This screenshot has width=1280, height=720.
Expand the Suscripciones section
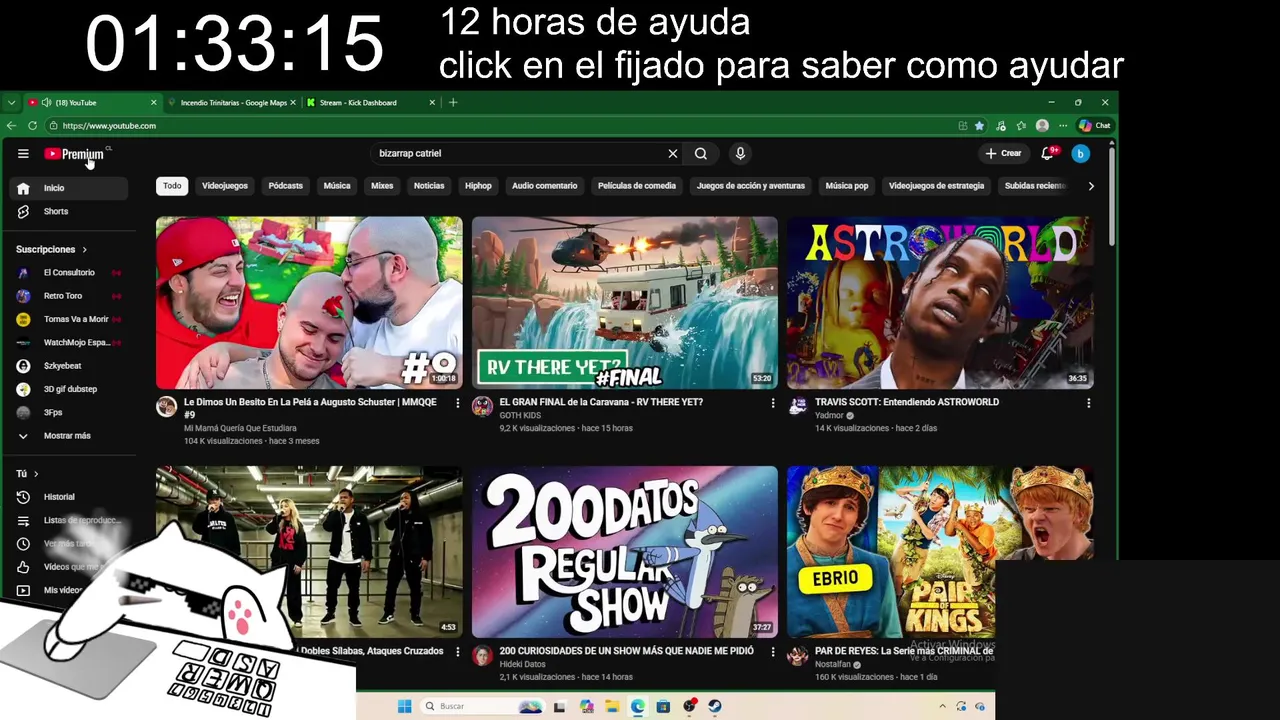(52, 250)
